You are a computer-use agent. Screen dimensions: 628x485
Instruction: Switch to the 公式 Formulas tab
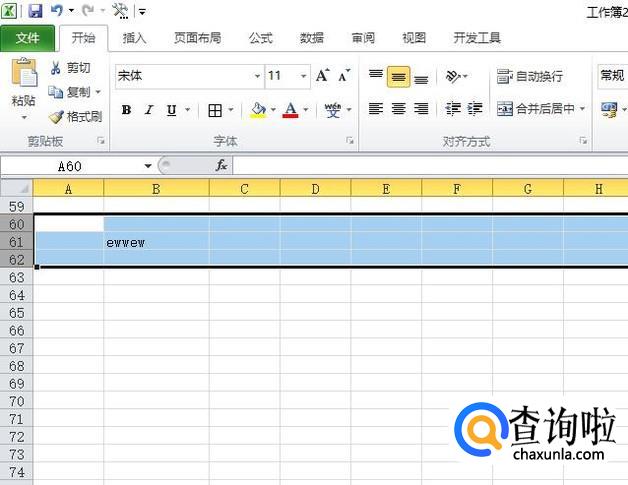tap(260, 38)
